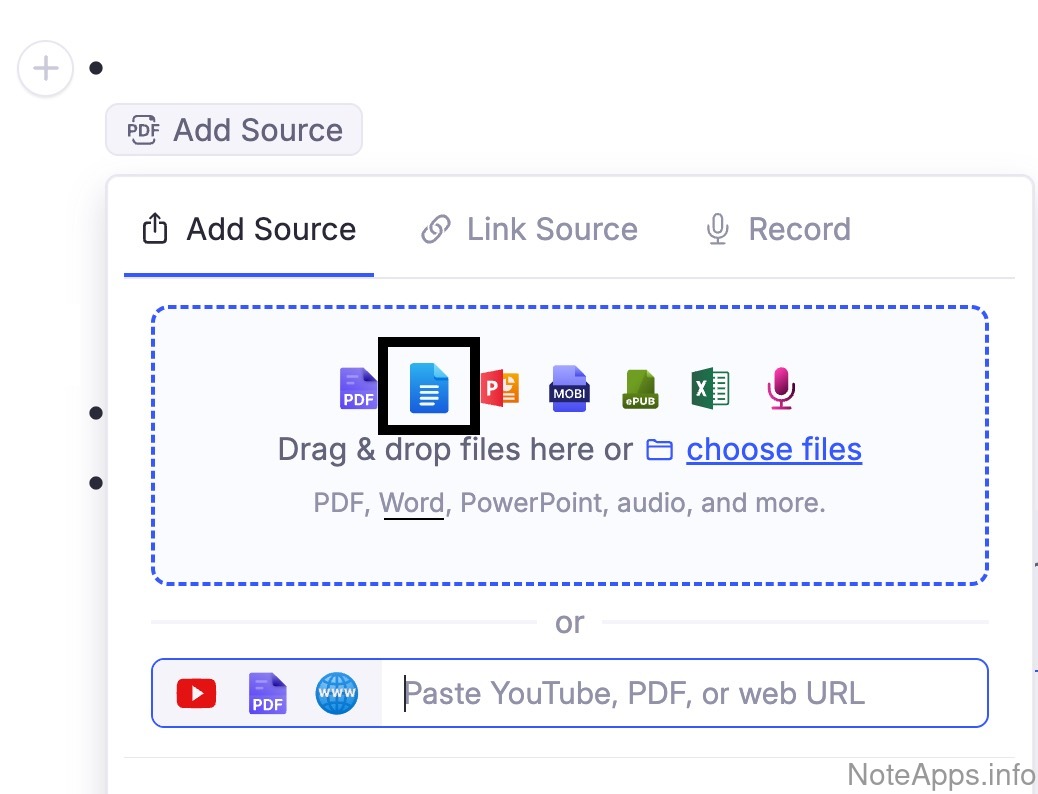
Task: Click the circular plus add button
Action: pyautogui.click(x=46, y=69)
